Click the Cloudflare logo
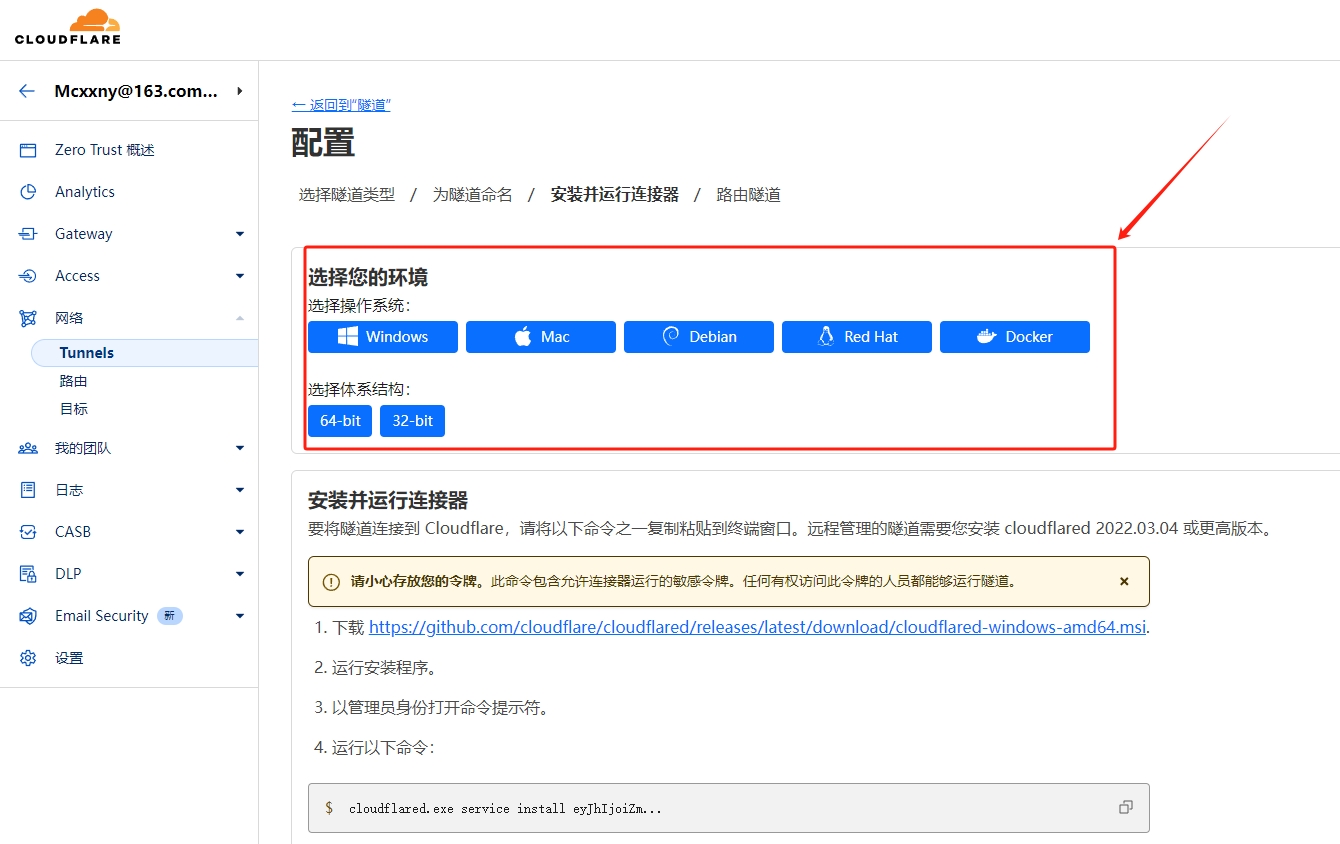 (68, 27)
